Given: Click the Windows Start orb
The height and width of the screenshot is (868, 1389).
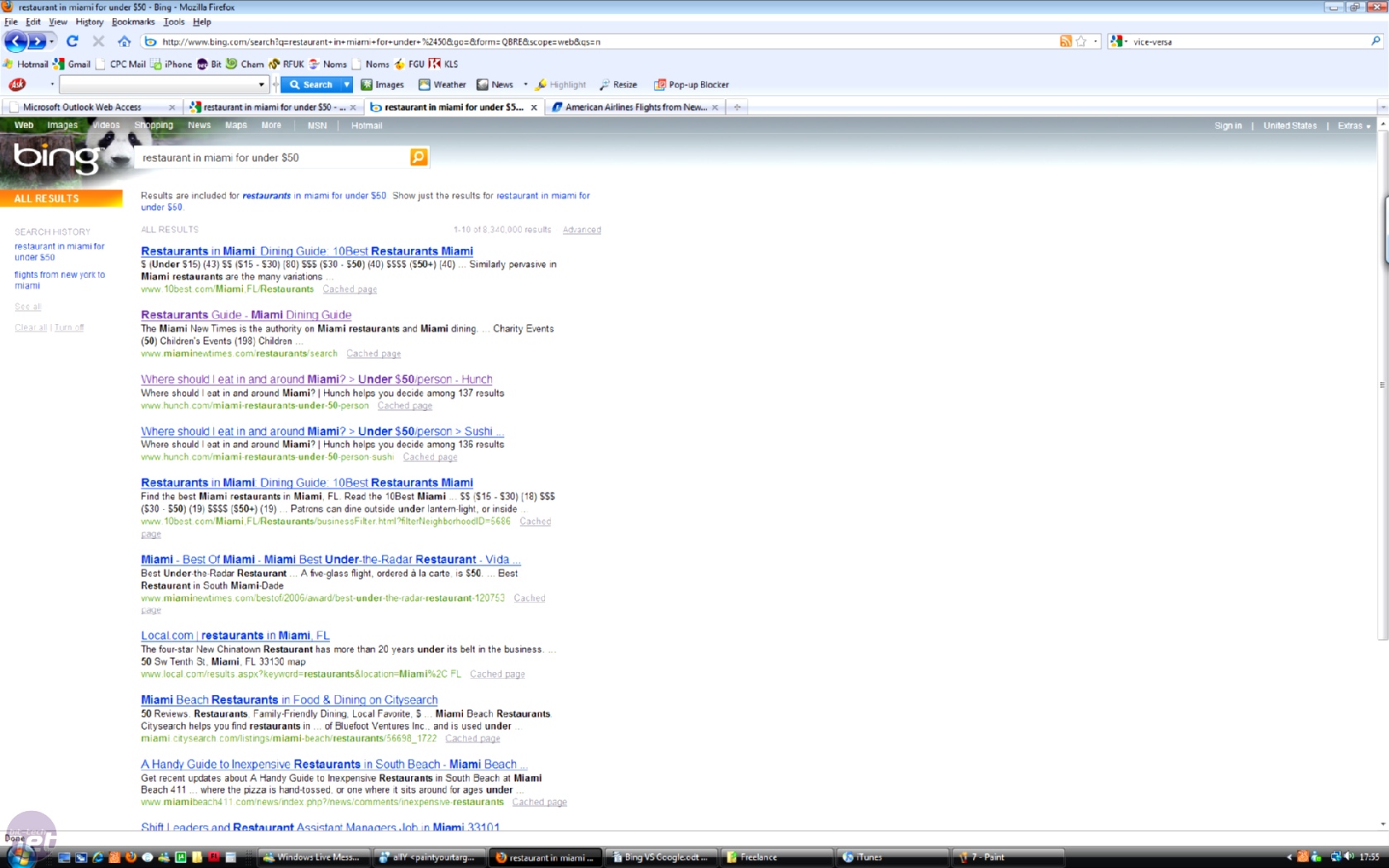Looking at the screenshot, I should click(20, 856).
